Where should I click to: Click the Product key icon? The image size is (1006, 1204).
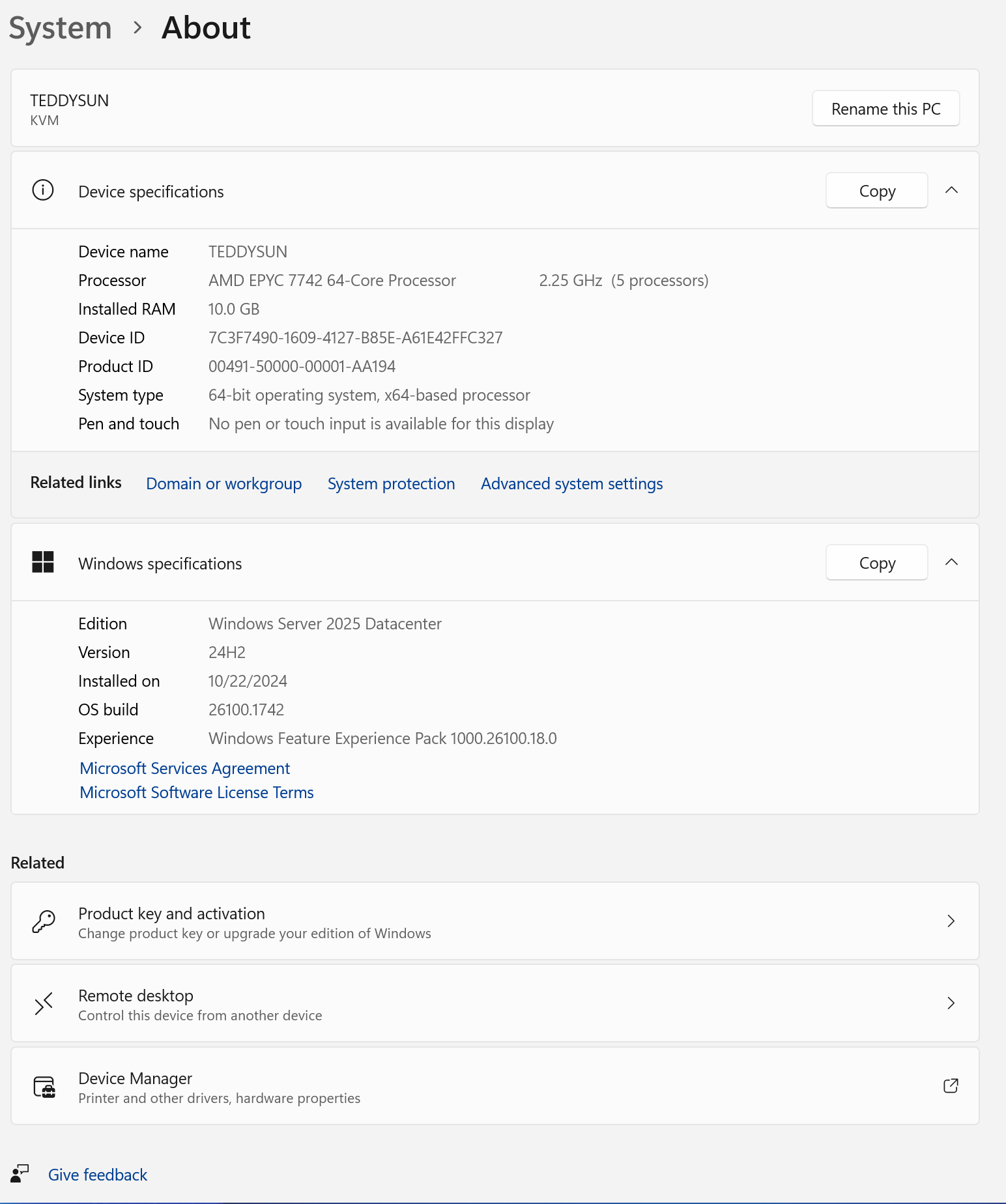[44, 921]
